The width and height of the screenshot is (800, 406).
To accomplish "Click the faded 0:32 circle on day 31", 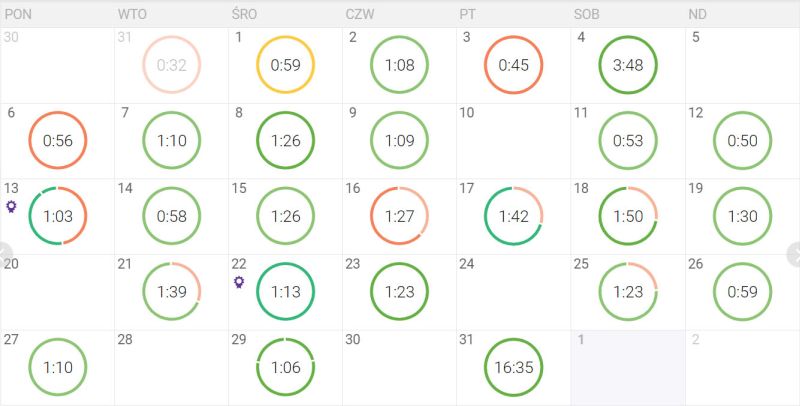I will [x=172, y=65].
